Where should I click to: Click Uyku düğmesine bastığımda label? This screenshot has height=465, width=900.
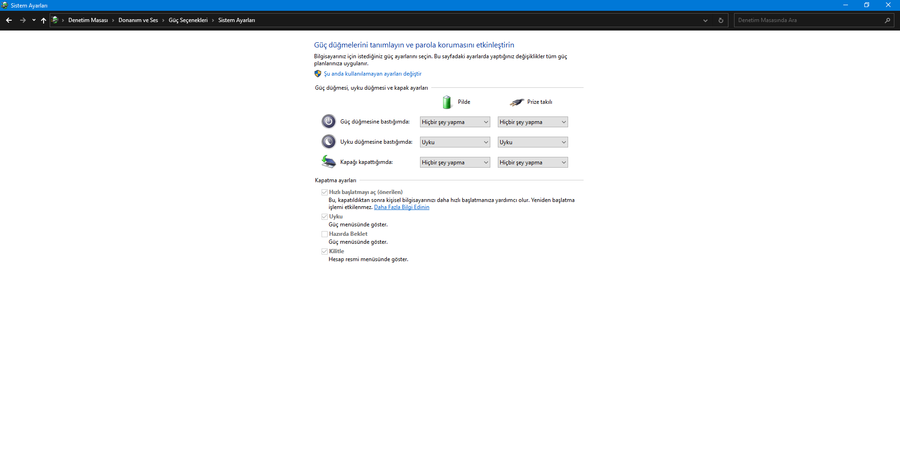pyautogui.click(x=376, y=142)
